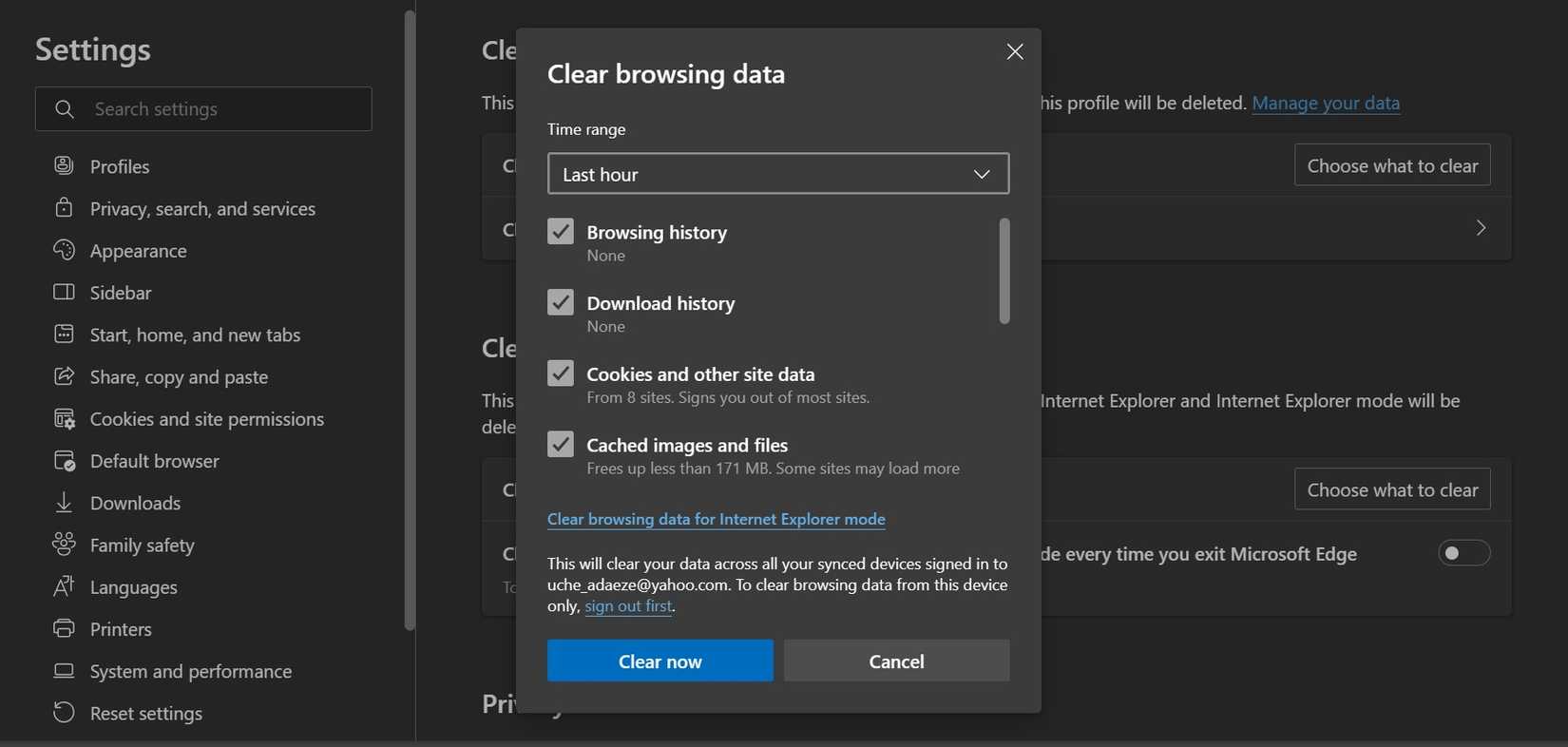
Task: Click the Privacy lock icon in sidebar
Action: [64, 208]
